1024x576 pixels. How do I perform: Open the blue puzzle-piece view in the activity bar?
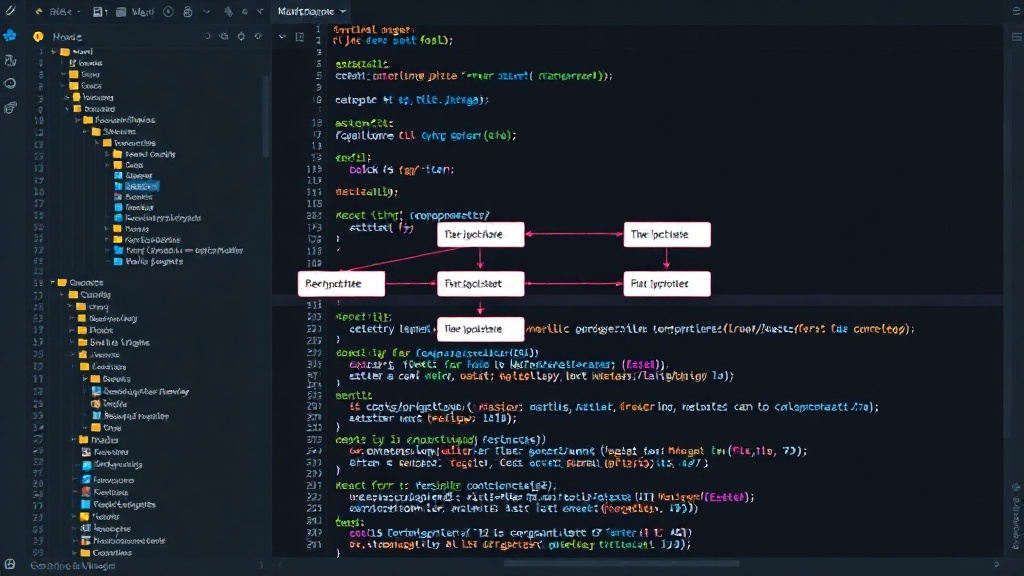click(x=10, y=36)
